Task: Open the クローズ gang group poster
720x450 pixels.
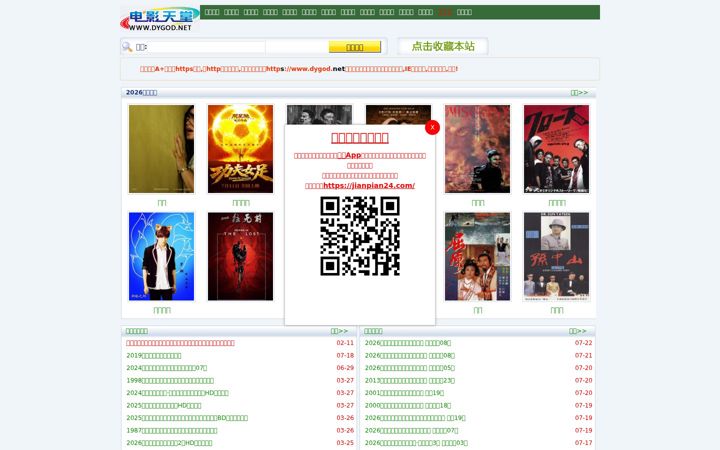Action: click(556, 149)
